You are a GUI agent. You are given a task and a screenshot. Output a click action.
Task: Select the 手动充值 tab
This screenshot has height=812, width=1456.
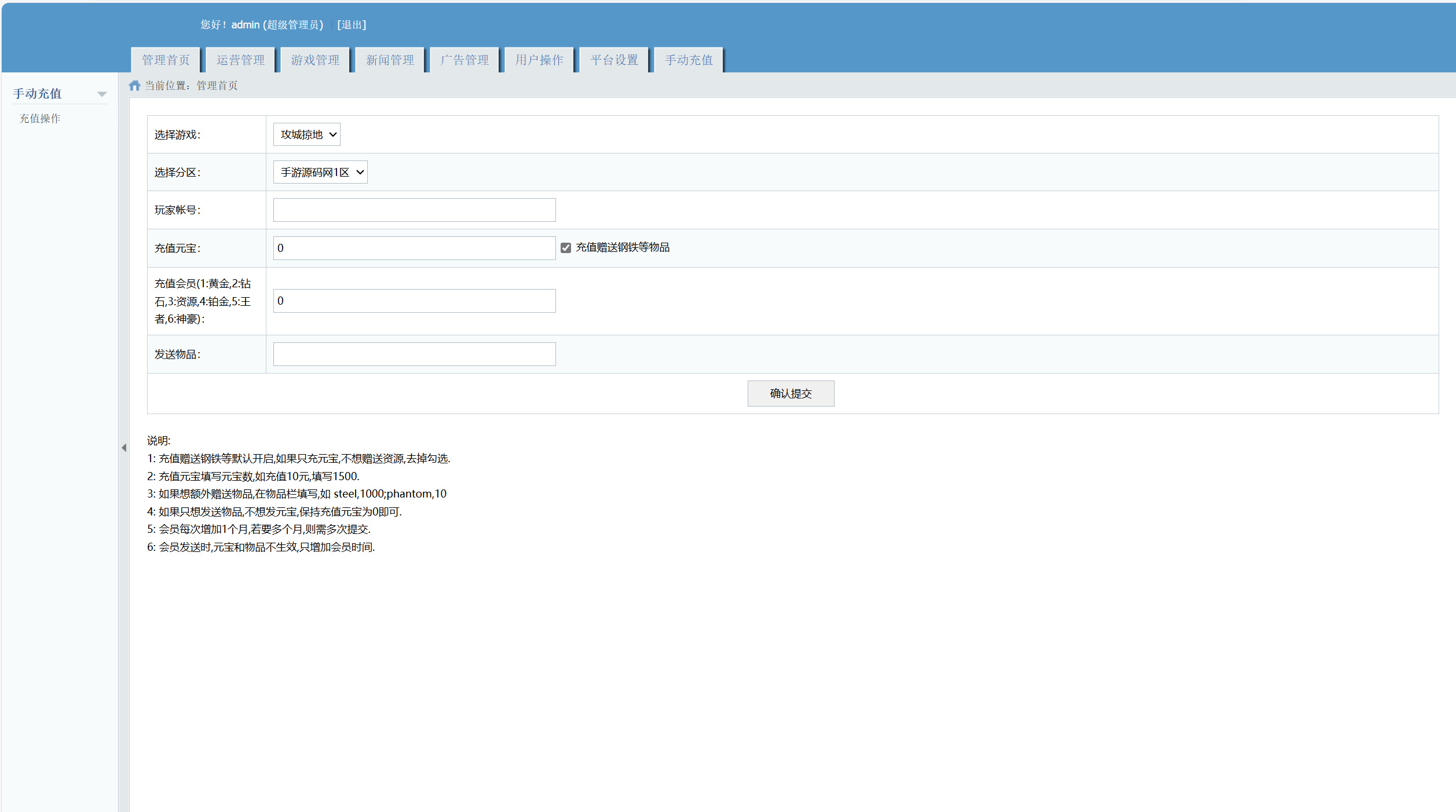(689, 60)
